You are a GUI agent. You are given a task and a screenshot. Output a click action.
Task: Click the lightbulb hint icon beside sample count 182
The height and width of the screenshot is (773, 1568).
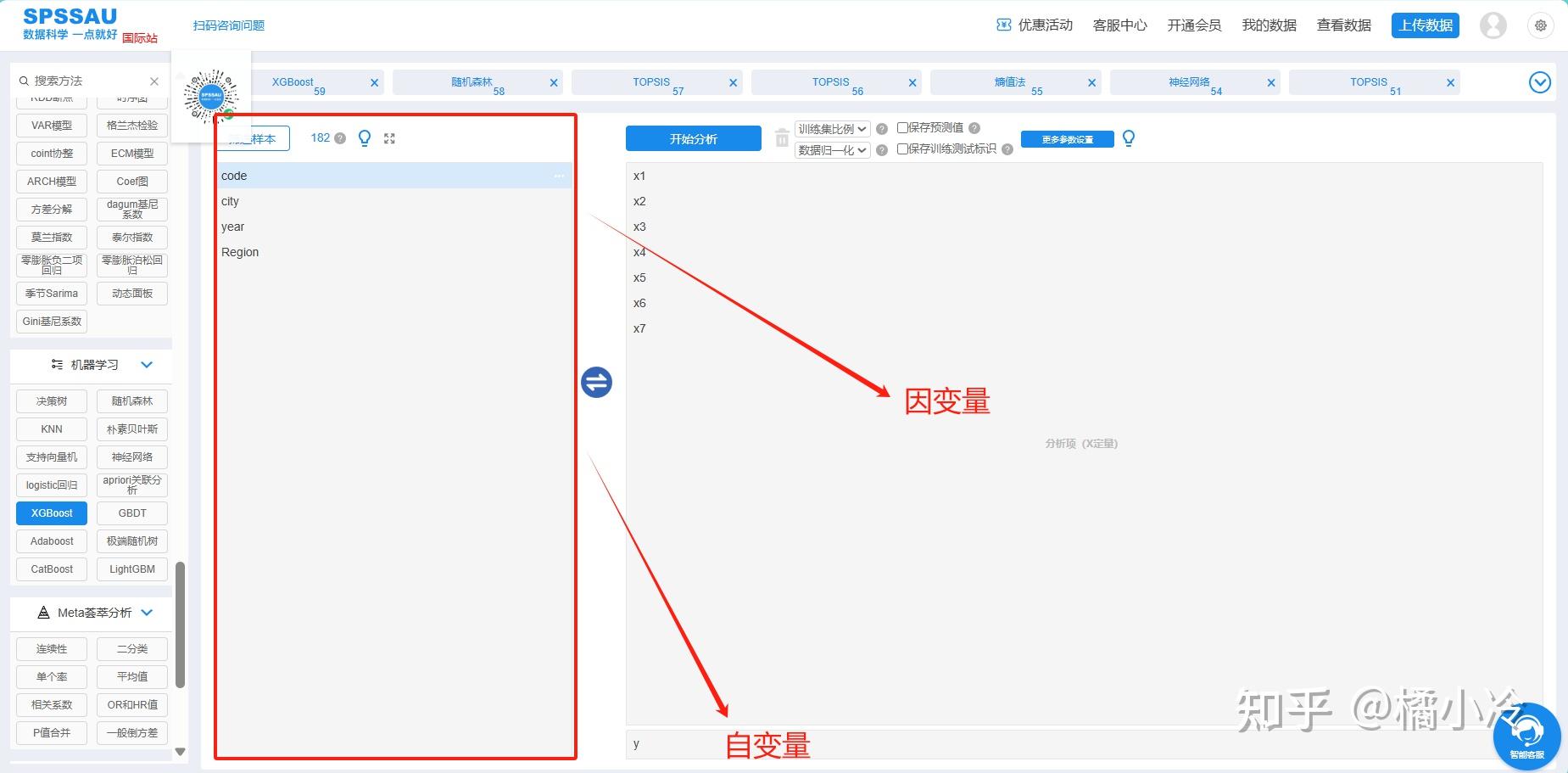(365, 137)
